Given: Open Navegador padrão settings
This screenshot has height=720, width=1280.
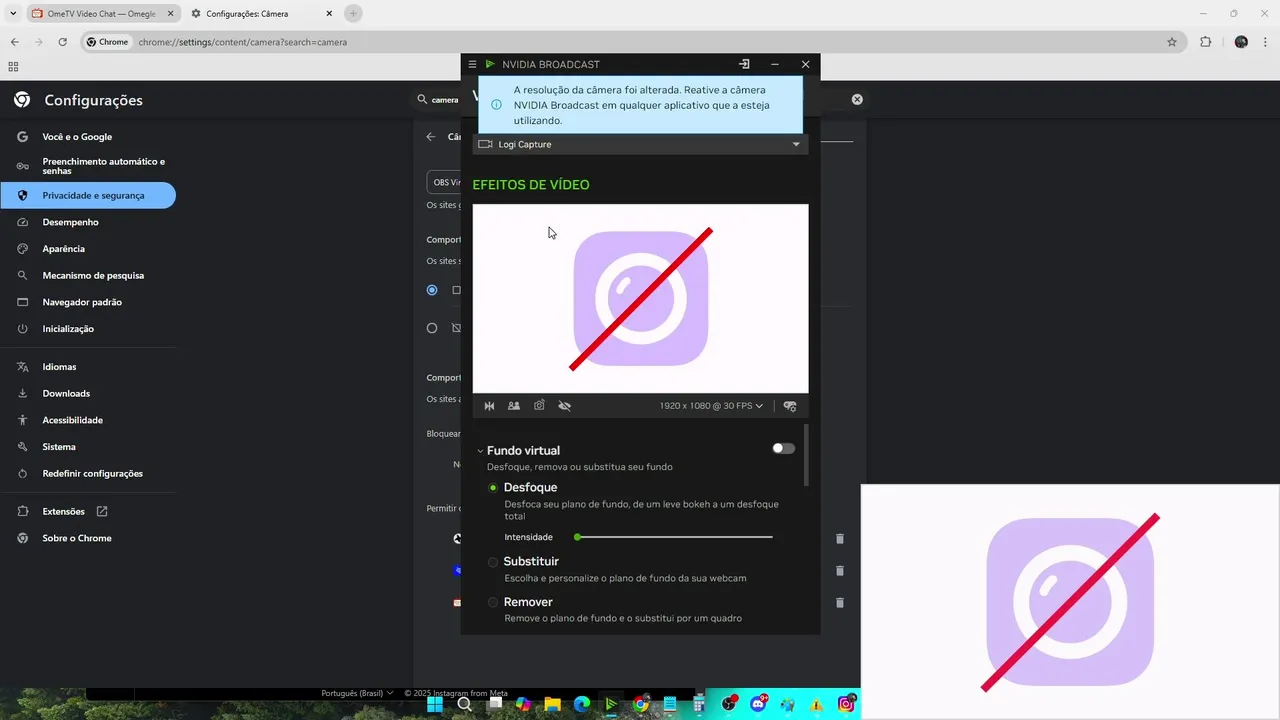Looking at the screenshot, I should pyautogui.click(x=88, y=302).
